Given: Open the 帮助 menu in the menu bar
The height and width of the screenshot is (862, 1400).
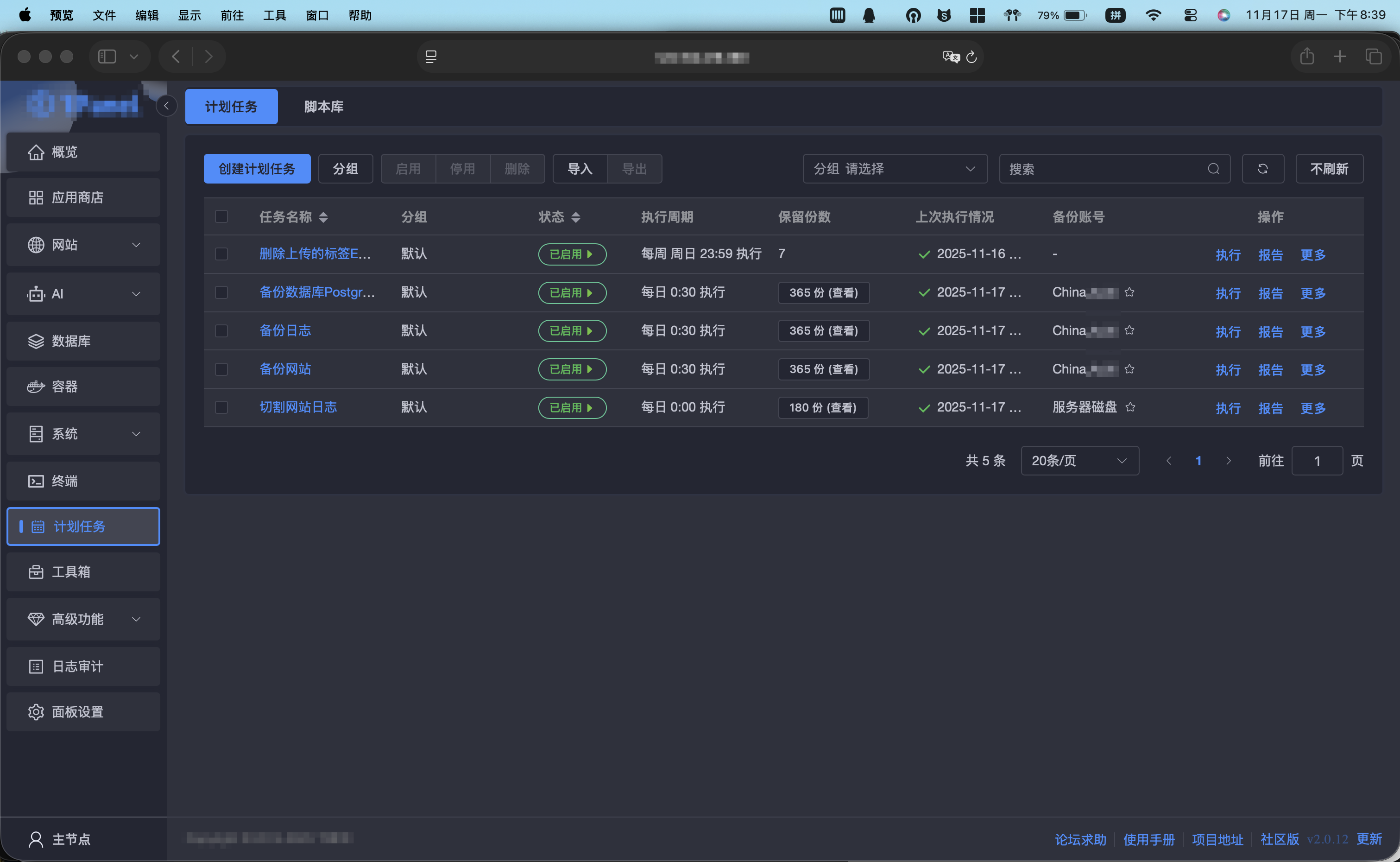Looking at the screenshot, I should 360,15.
